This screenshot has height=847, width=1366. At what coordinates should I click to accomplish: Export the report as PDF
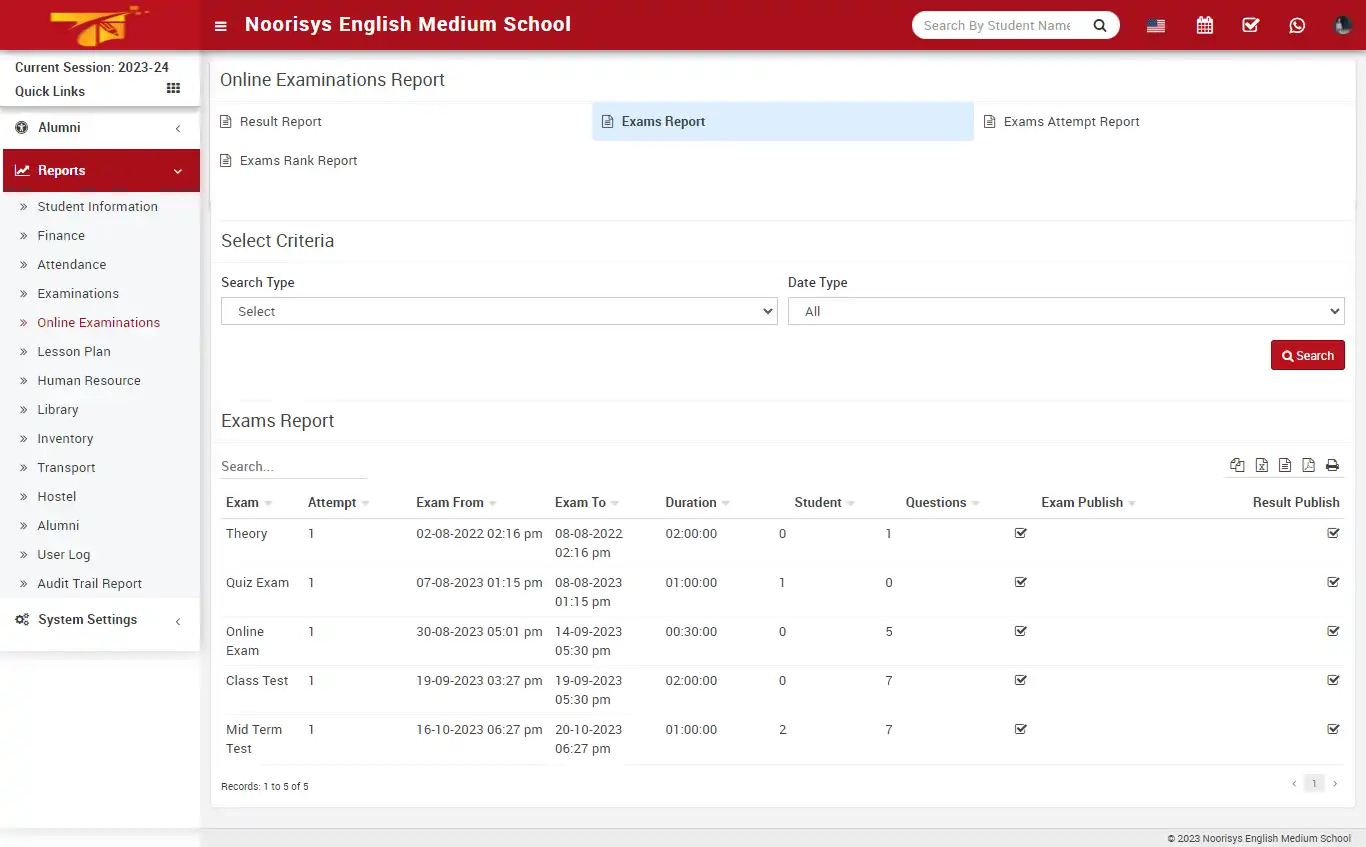click(1309, 465)
